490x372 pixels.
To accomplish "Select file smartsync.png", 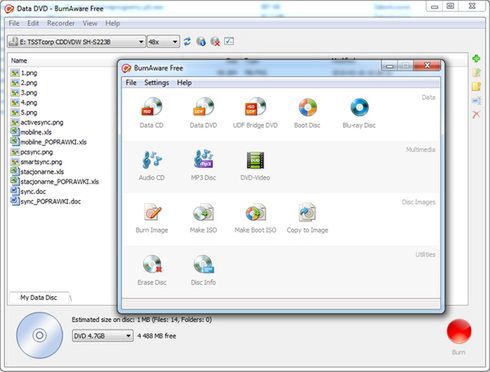I will (x=37, y=162).
